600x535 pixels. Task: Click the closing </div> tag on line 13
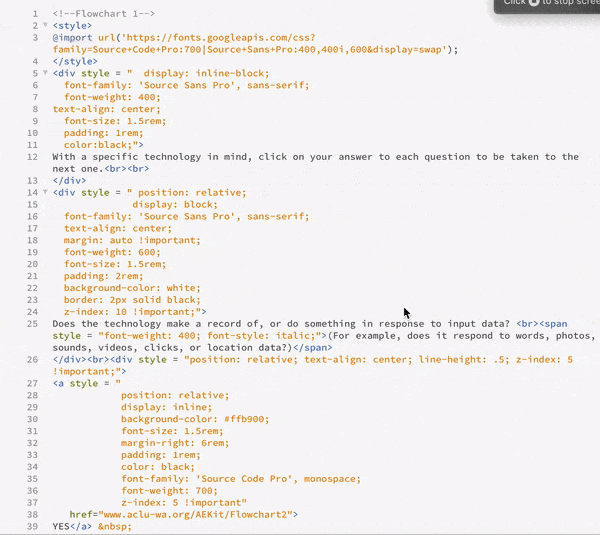70,180
